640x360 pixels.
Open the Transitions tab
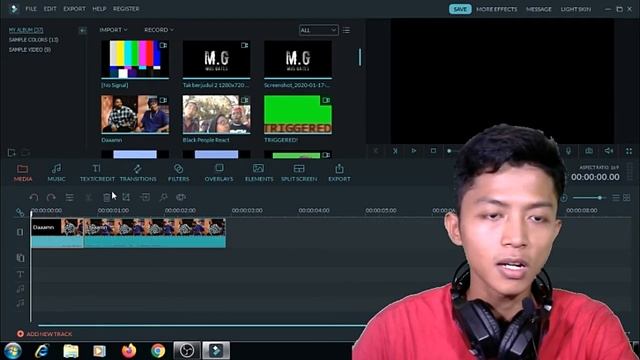138,173
